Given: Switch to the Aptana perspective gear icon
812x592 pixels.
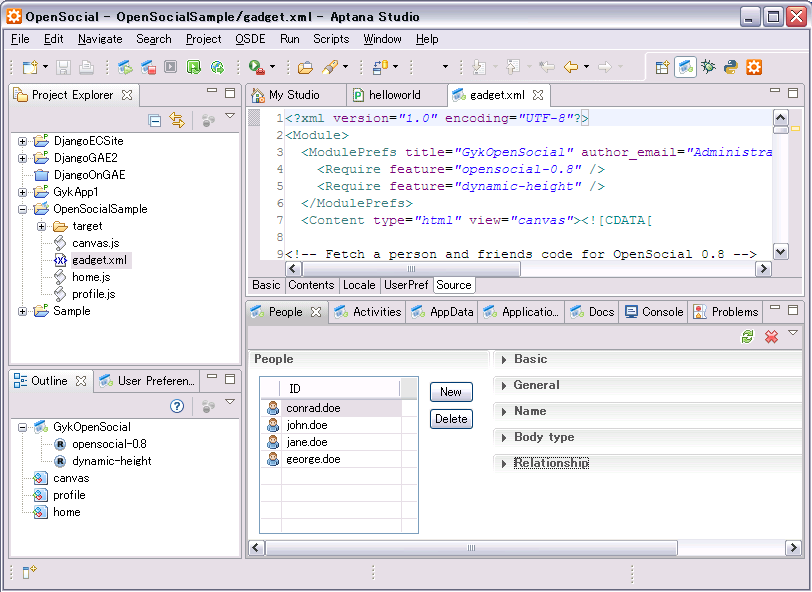Looking at the screenshot, I should [754, 67].
